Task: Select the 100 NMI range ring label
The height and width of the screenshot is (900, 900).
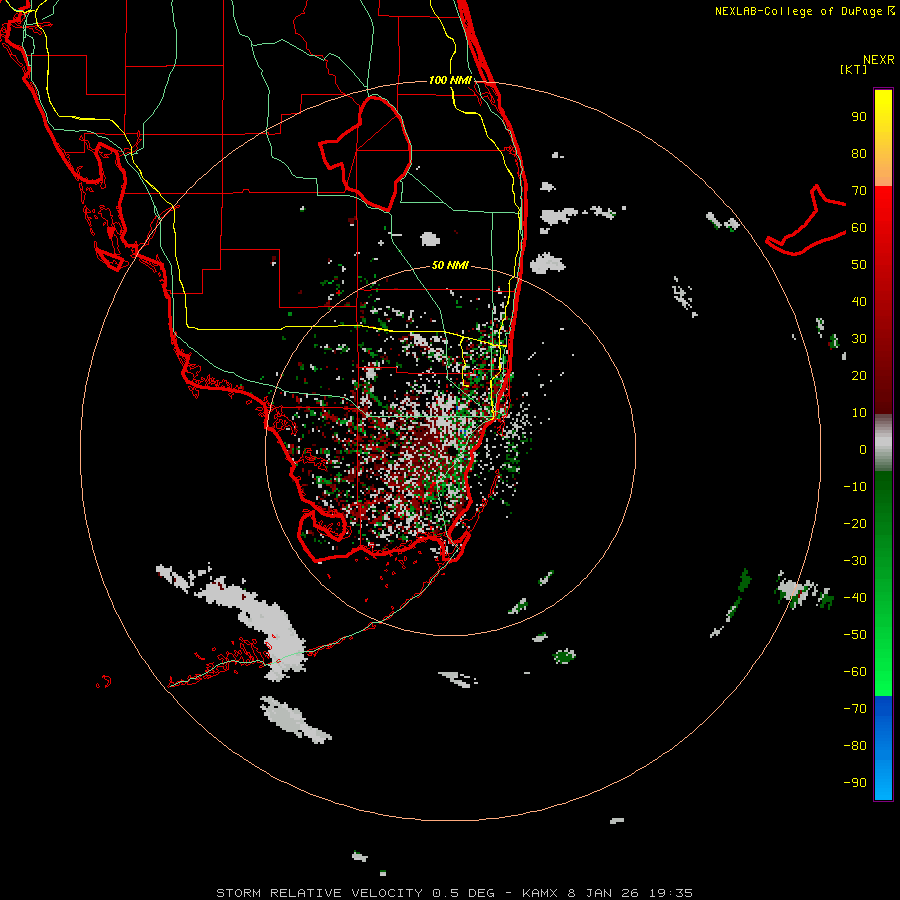Action: [x=450, y=80]
